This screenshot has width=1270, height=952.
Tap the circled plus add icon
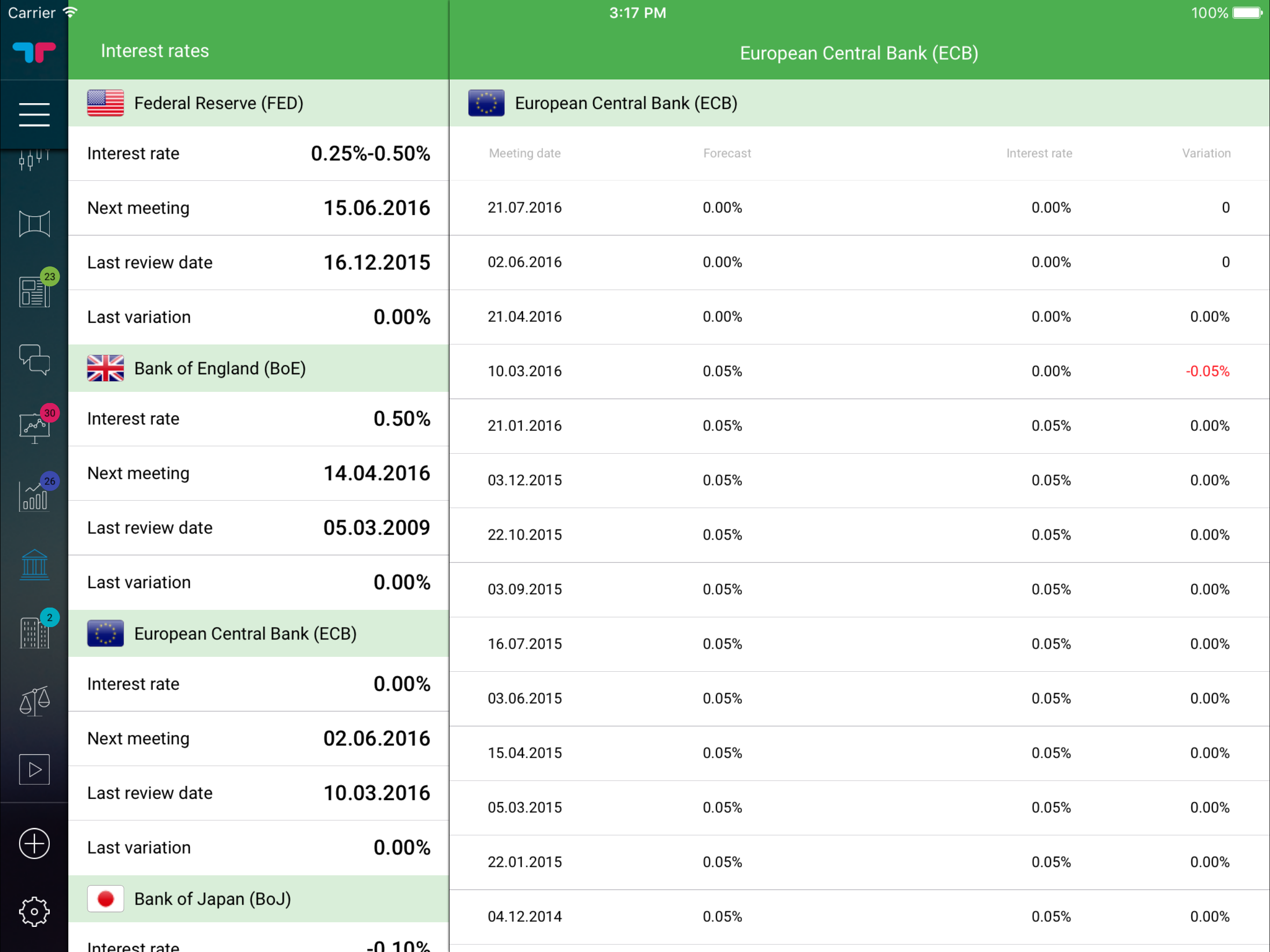pos(34,844)
